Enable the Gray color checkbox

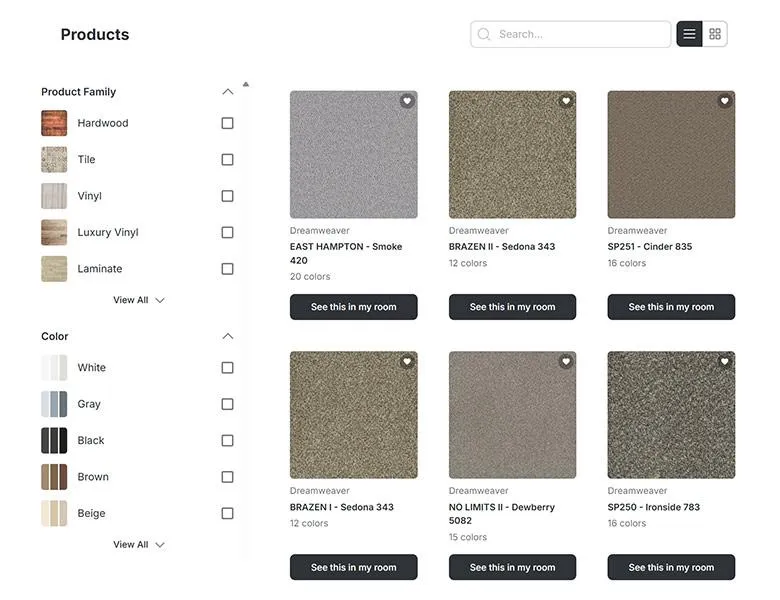point(227,404)
